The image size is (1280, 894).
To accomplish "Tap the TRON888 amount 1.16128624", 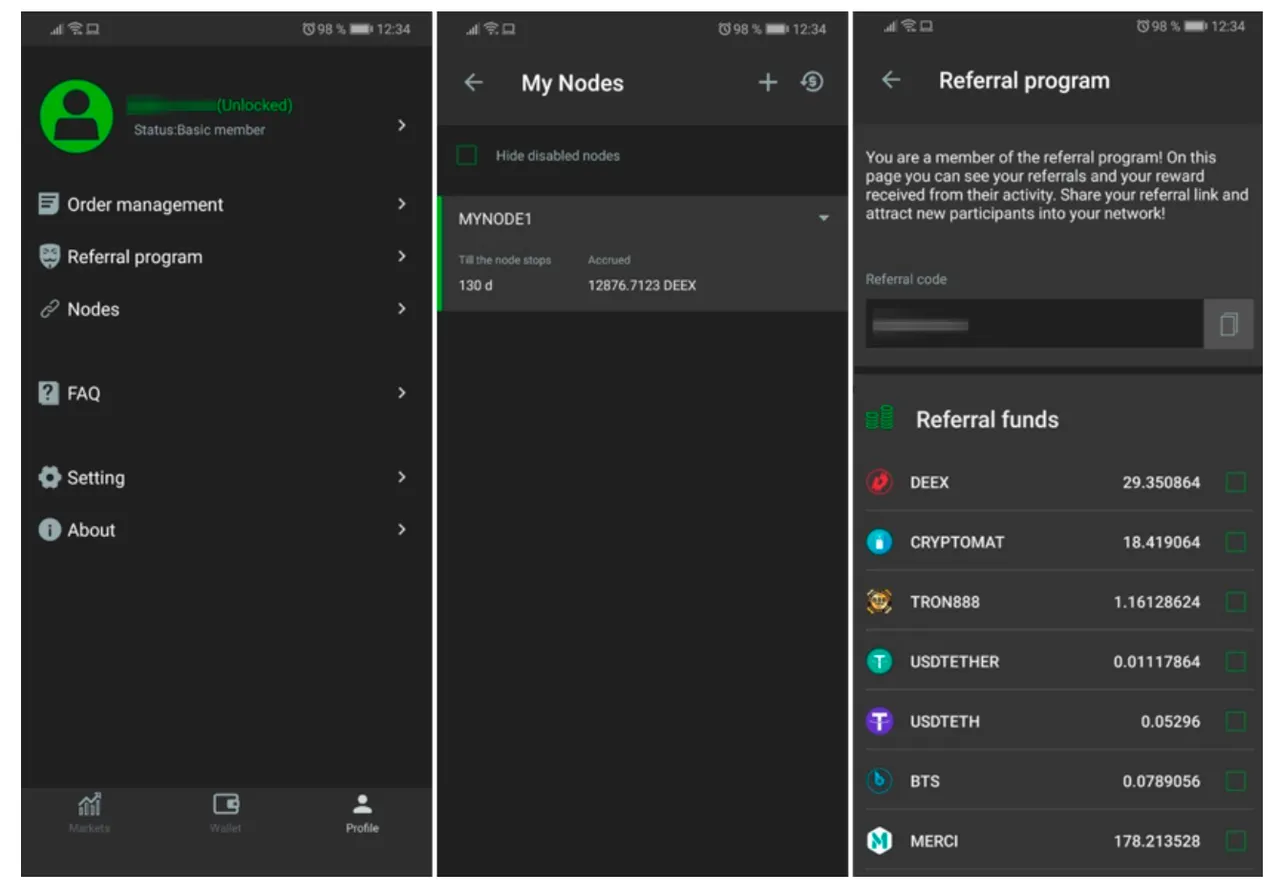I will click(1157, 602).
